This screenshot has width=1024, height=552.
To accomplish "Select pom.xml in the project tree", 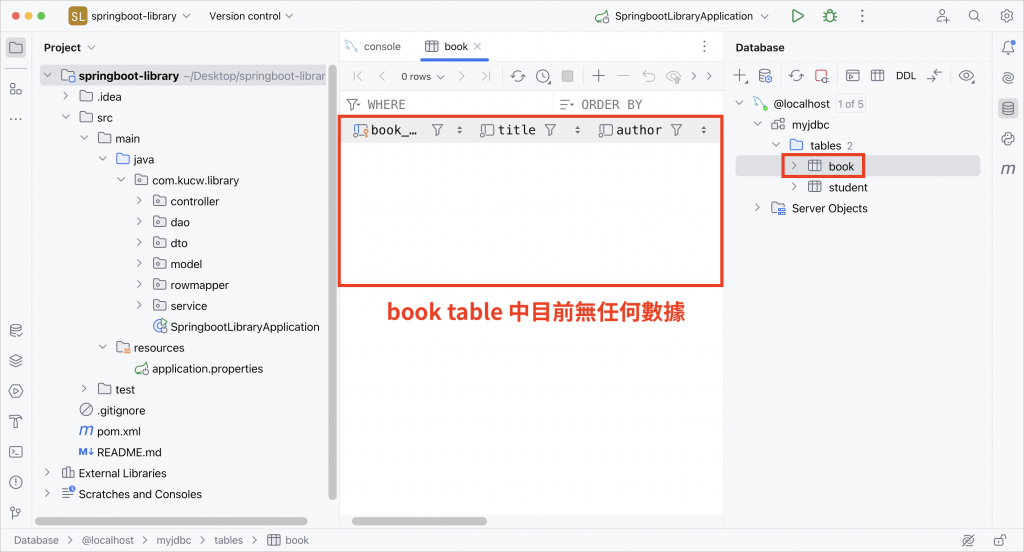I will (x=110, y=432).
